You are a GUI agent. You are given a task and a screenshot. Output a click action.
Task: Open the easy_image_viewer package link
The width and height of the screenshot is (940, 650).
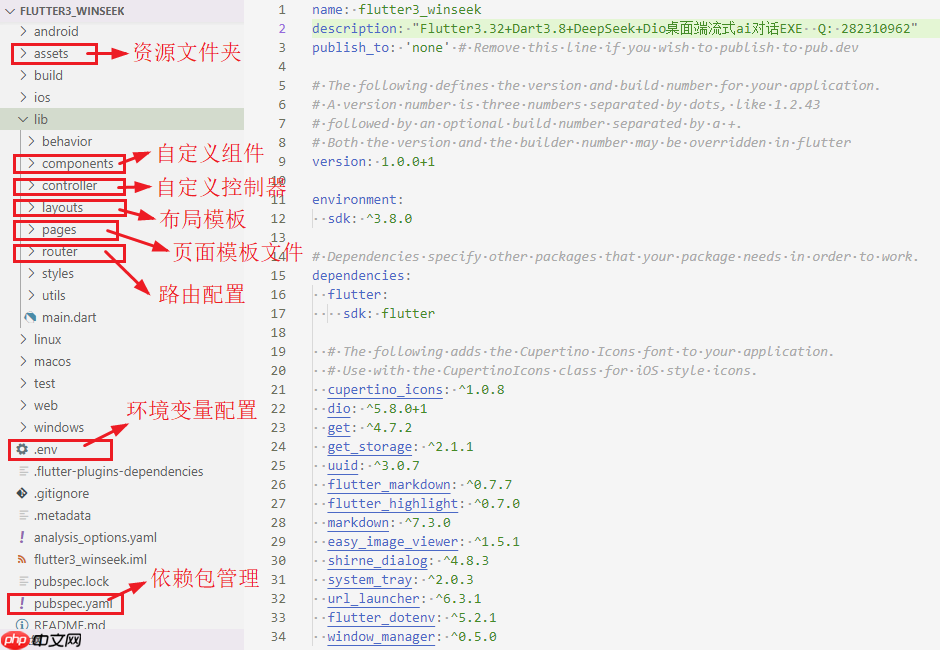(x=393, y=542)
